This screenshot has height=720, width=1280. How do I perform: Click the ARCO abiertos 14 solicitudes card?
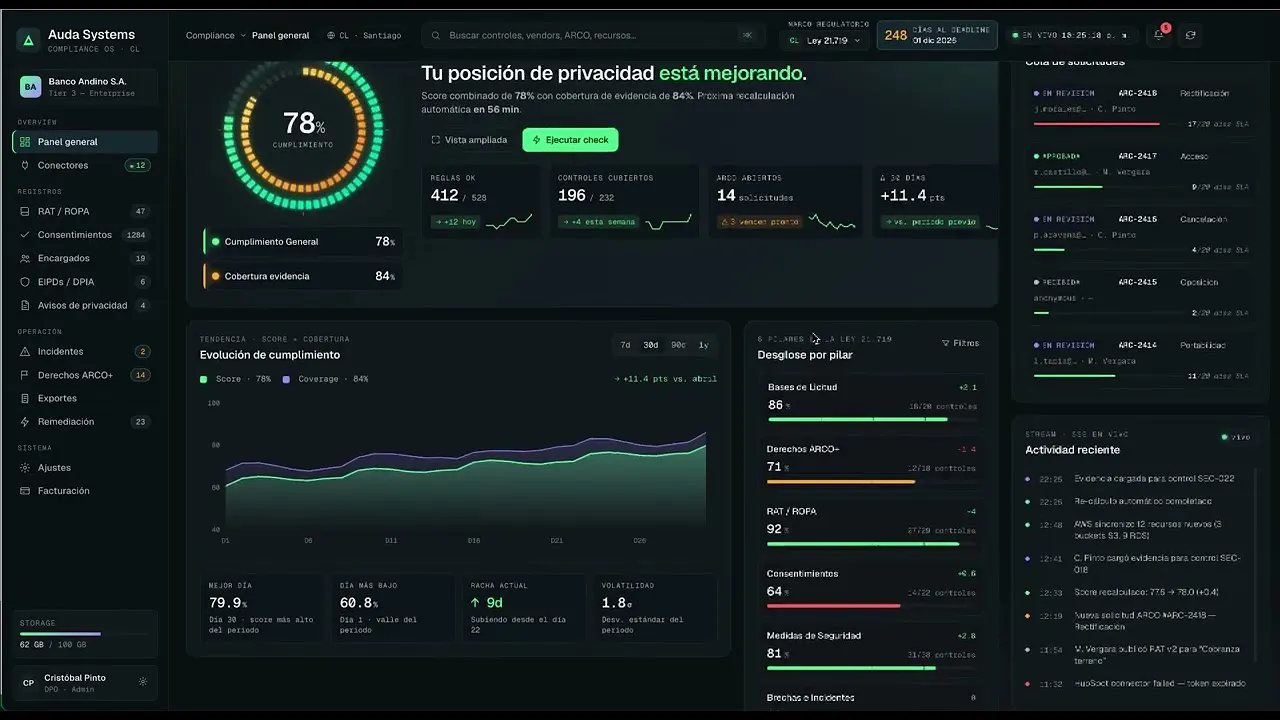click(x=785, y=201)
